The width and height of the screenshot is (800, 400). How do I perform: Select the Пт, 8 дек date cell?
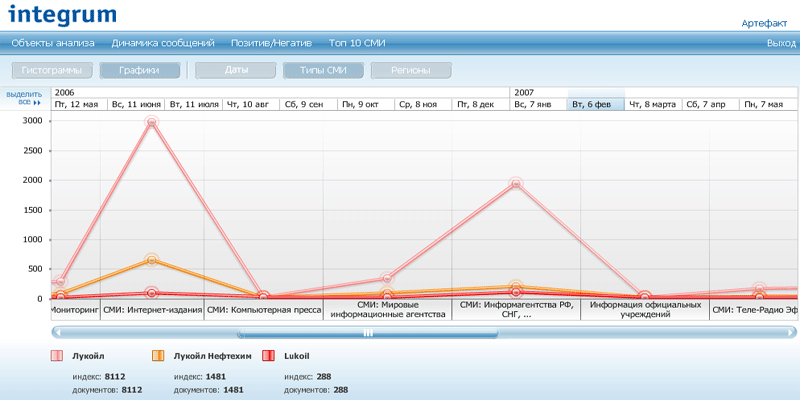coord(481,105)
